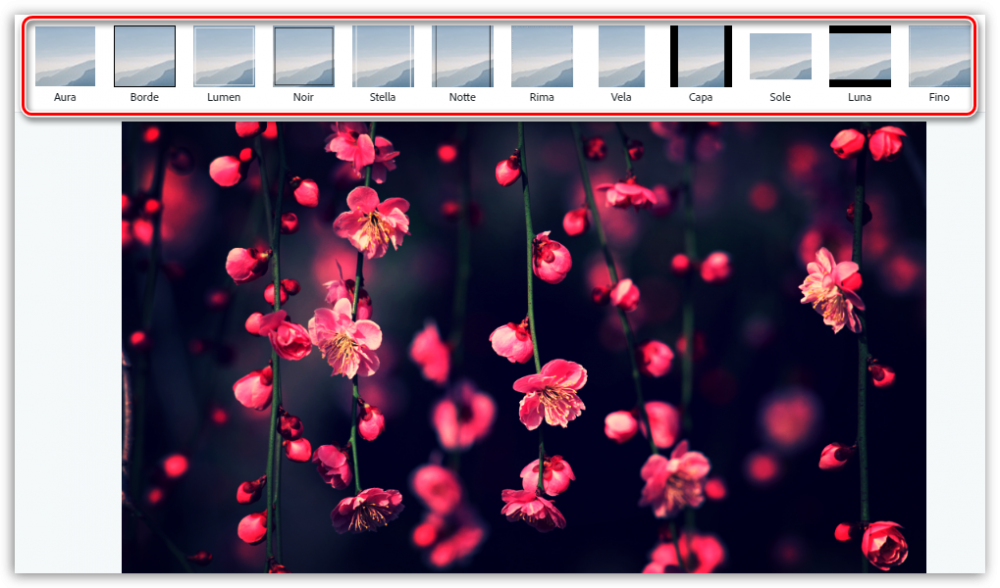
Task: Pick the Sole white border frame thumbnail
Action: pyautogui.click(x=780, y=56)
